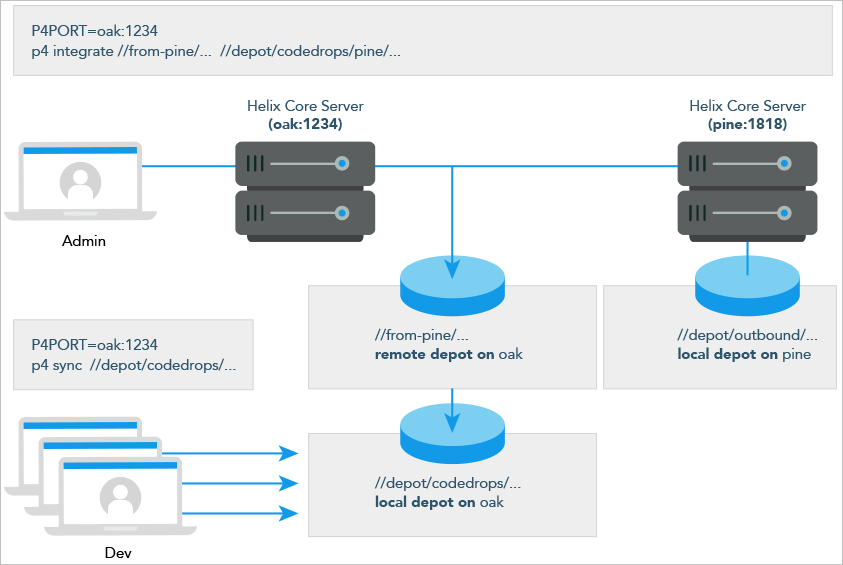Click the "Helix Core Server (pine:1818)" label
Screen dimensions: 843x565
tap(747, 115)
